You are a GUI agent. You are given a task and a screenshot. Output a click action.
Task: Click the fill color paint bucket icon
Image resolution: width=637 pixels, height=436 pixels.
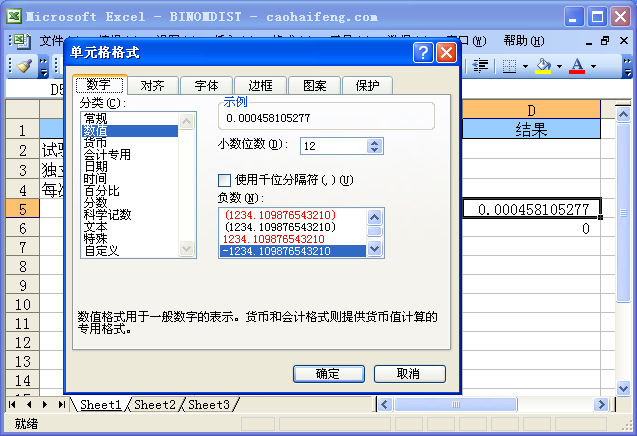click(x=543, y=66)
